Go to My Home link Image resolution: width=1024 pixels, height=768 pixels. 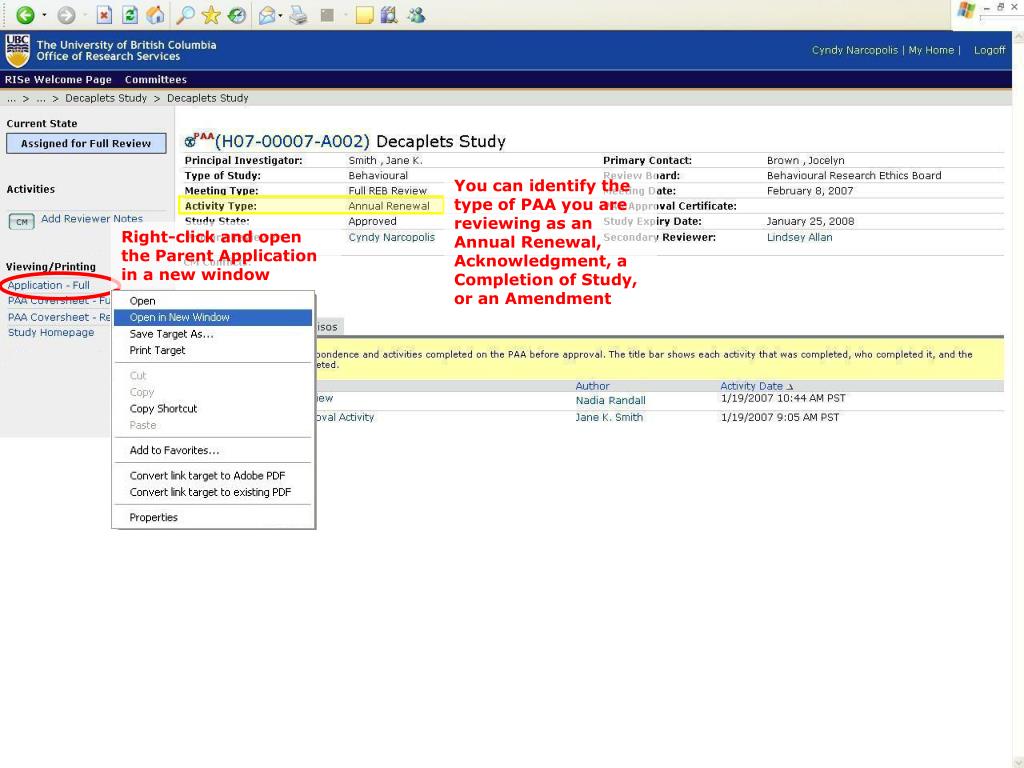tap(931, 50)
